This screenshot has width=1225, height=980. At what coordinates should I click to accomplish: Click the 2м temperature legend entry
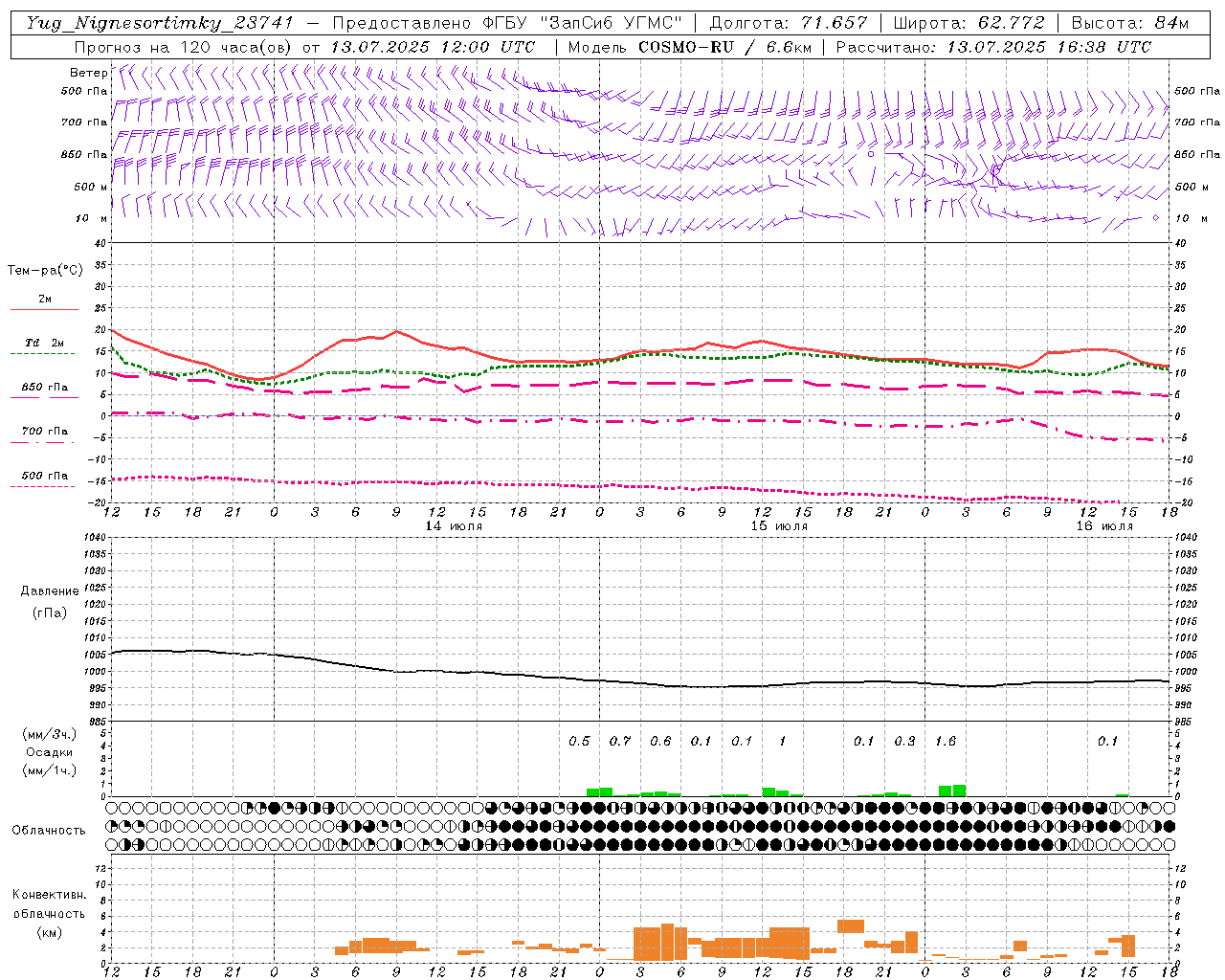pyautogui.click(x=45, y=300)
